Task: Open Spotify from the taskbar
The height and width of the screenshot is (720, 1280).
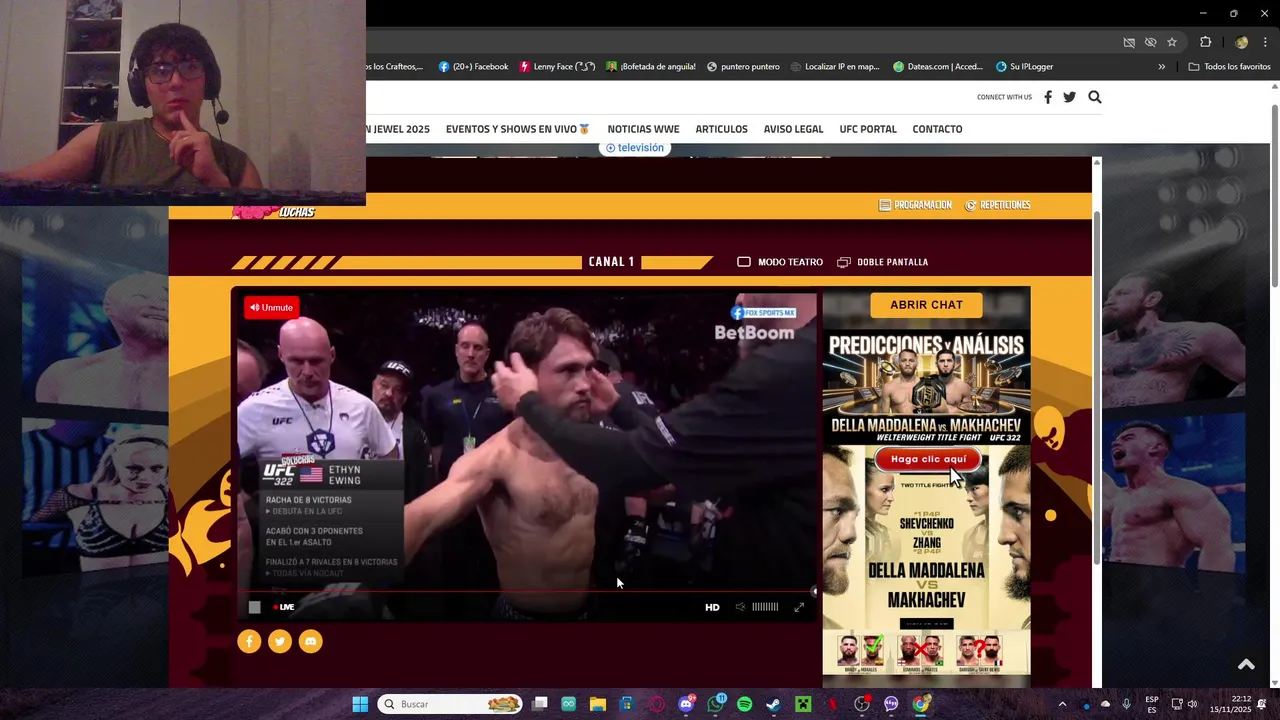Action: 744,704
